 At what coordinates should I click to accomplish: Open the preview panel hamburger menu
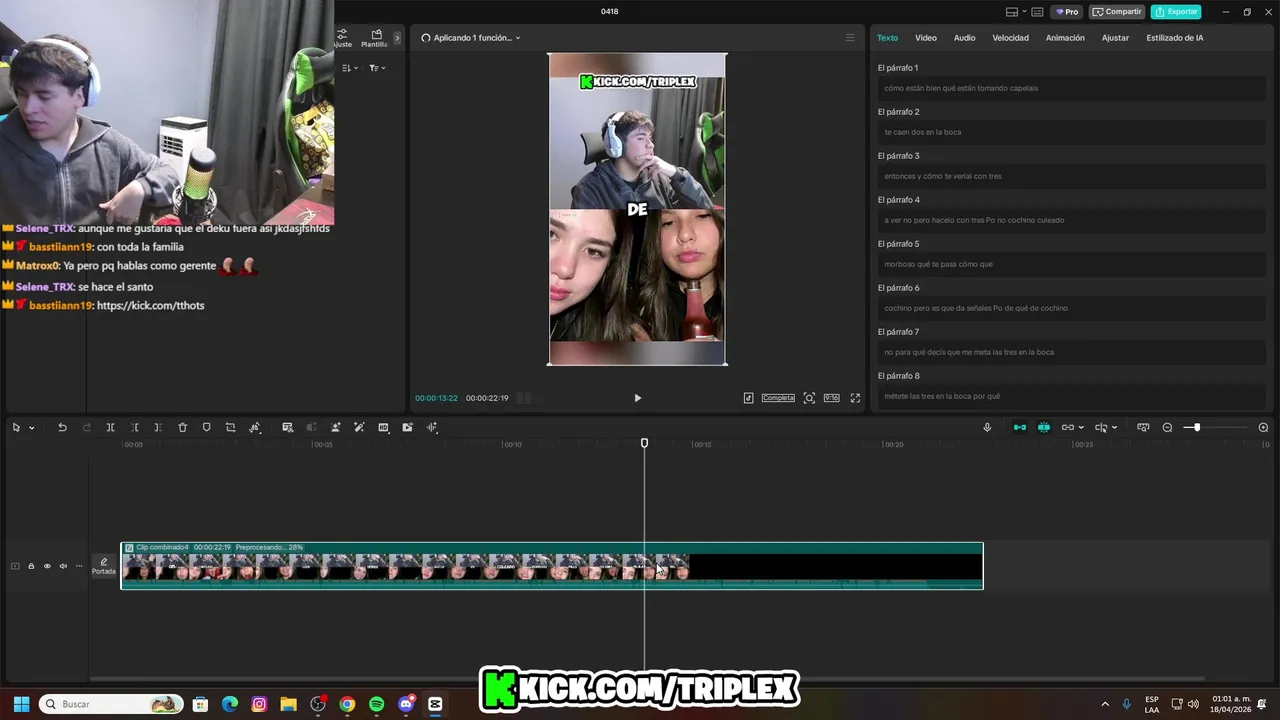pos(850,38)
